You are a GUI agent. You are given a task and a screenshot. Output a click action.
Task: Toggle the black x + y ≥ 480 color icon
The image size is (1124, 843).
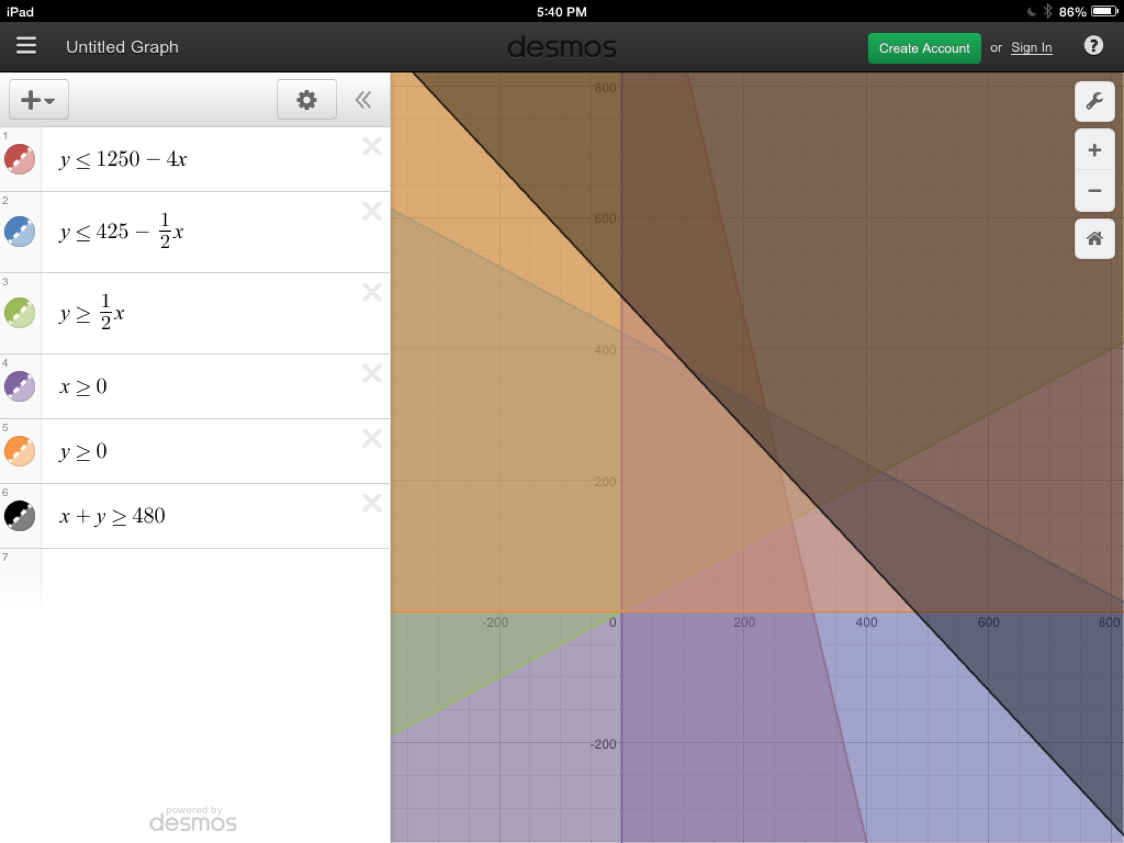coord(20,516)
